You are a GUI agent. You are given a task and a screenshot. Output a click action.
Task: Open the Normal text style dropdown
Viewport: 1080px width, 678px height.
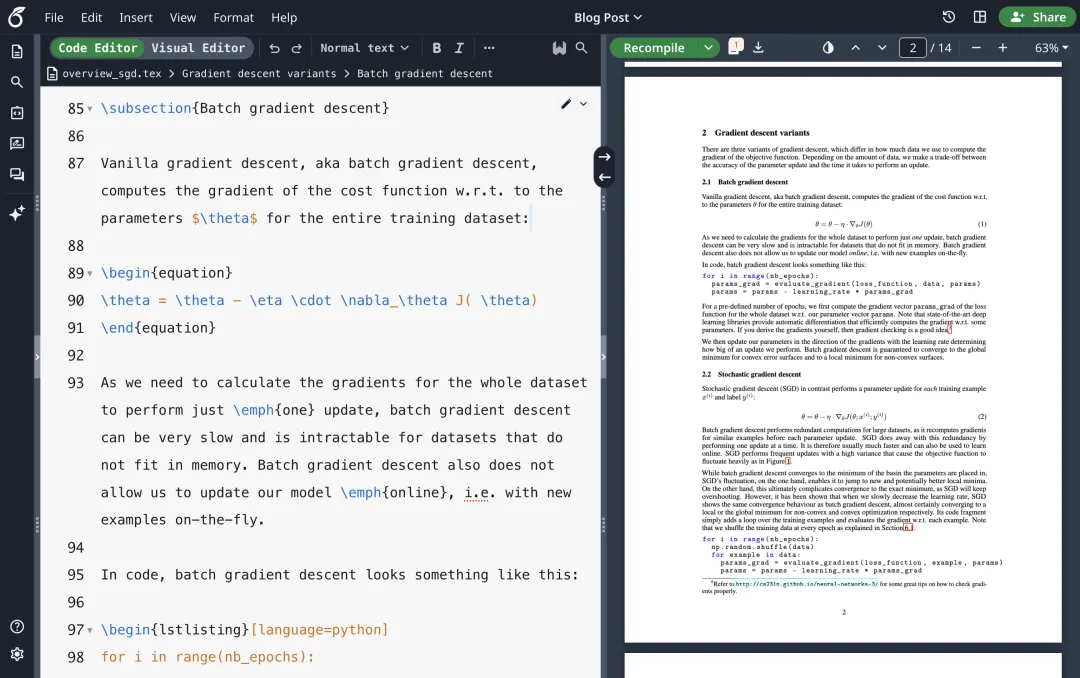point(364,48)
